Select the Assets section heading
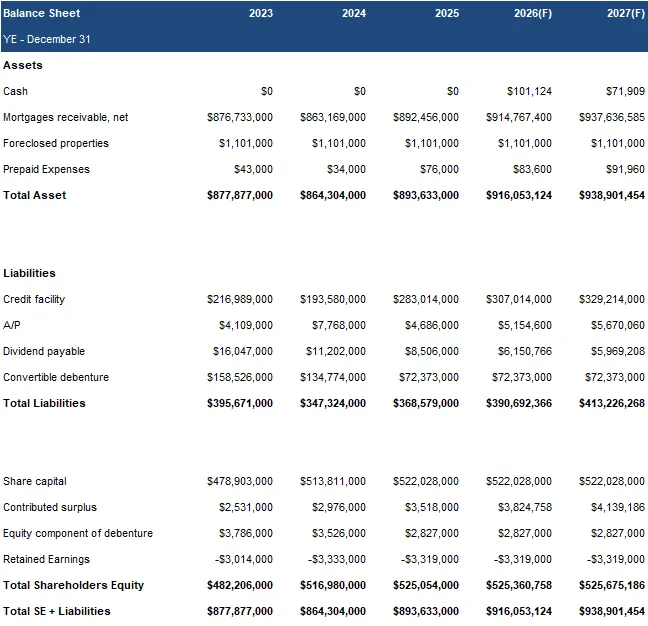Screen dimensions: 648x626 click(23, 65)
